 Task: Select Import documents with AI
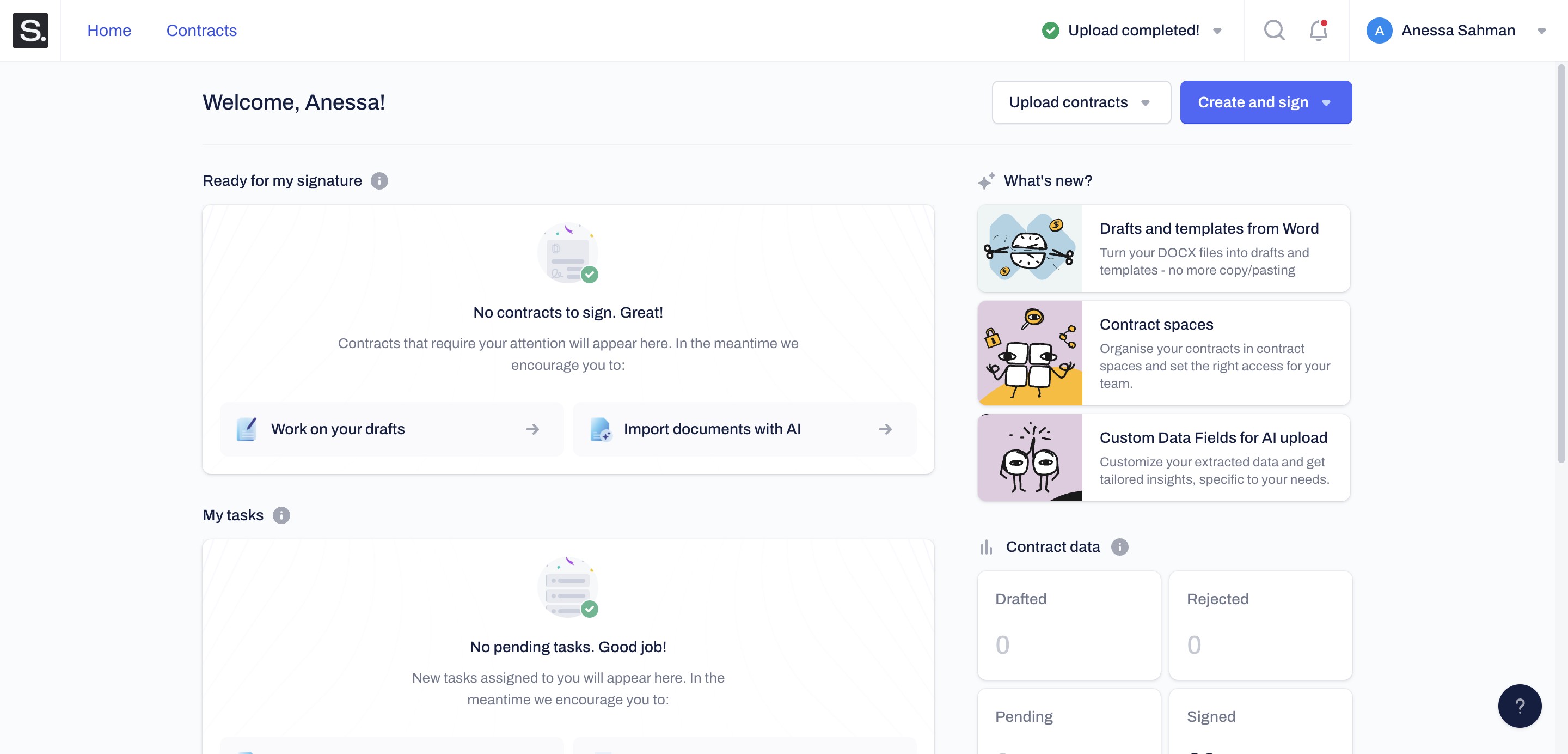pos(744,429)
